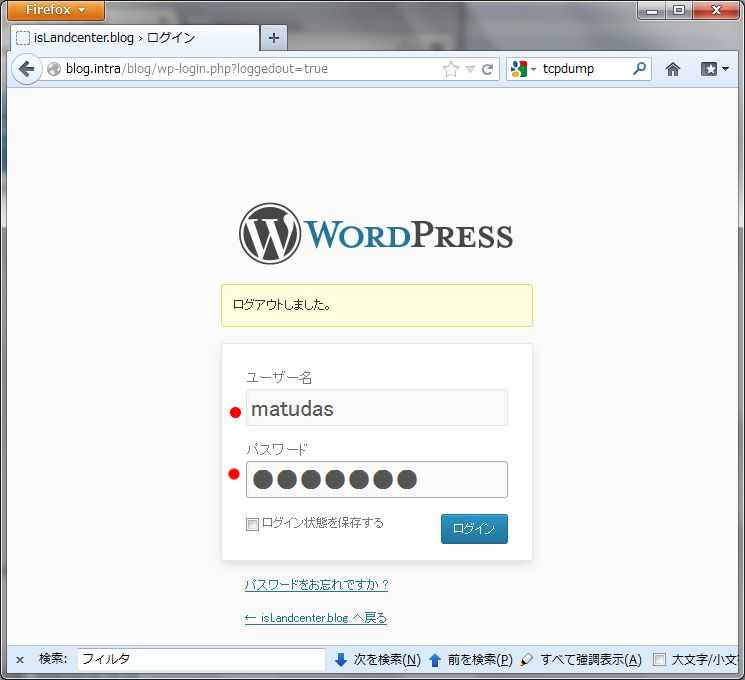The width and height of the screenshot is (745, 680).
Task: Maximize the Firefox window
Action: [679, 10]
